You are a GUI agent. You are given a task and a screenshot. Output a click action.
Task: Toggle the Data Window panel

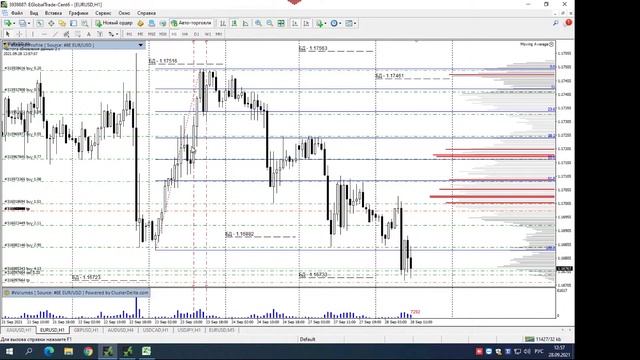click(51, 23)
